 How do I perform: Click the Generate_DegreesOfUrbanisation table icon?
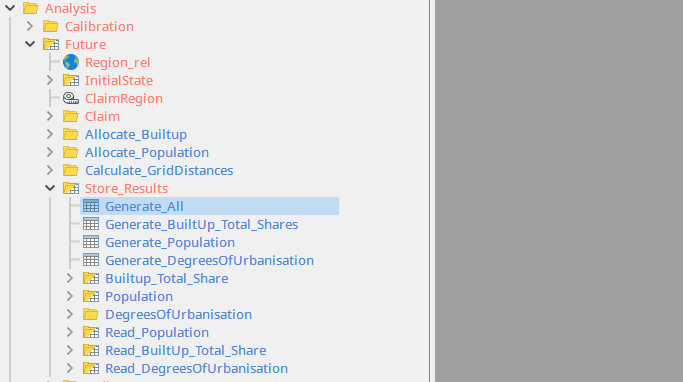(x=91, y=260)
